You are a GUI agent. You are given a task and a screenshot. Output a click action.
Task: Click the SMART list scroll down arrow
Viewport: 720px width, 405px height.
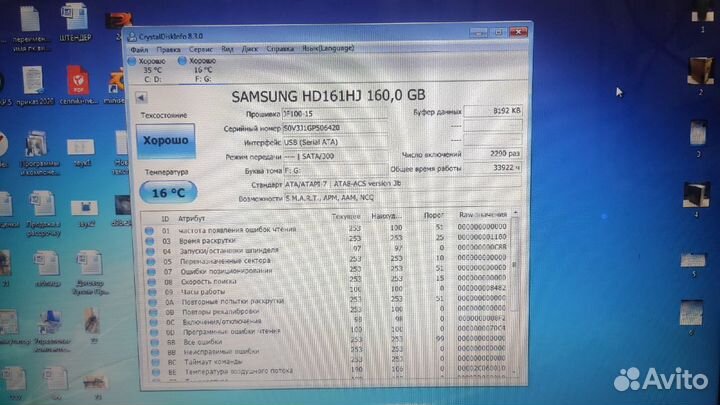pyautogui.click(x=515, y=371)
